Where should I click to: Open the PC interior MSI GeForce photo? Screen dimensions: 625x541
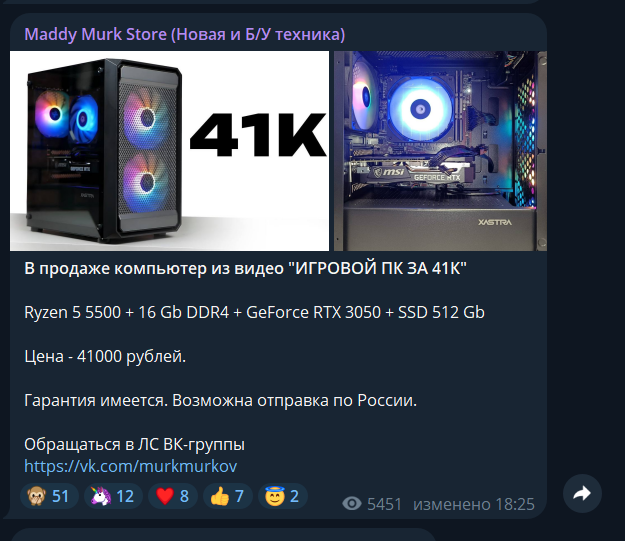coord(440,151)
